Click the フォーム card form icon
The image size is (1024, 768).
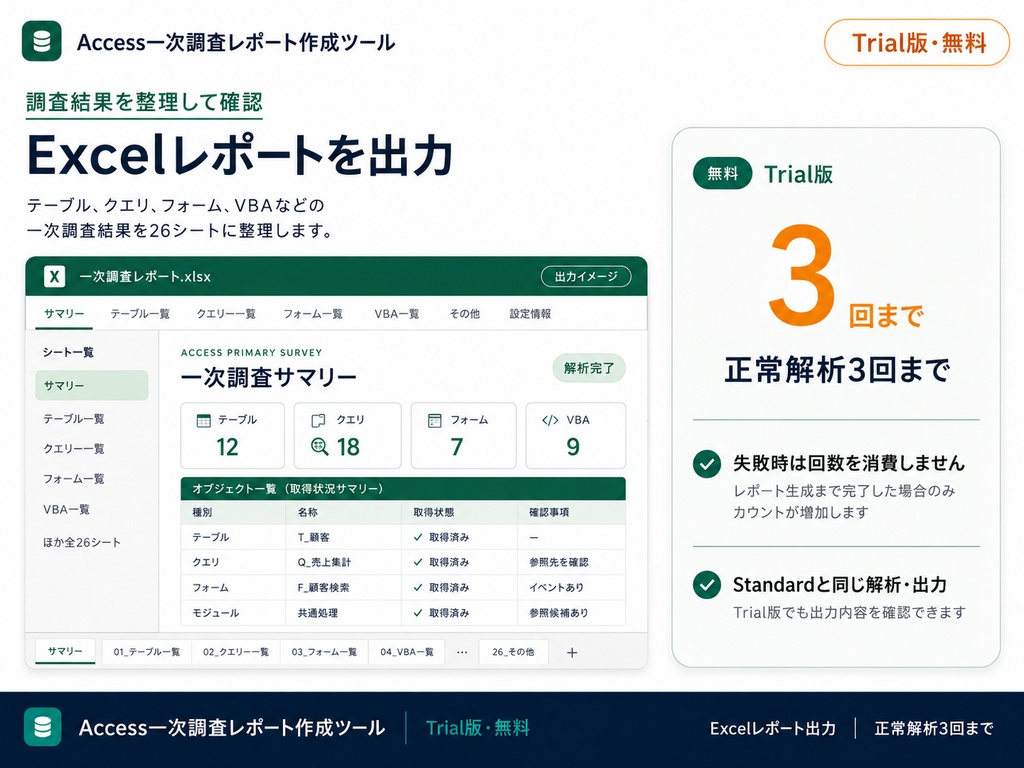434,421
